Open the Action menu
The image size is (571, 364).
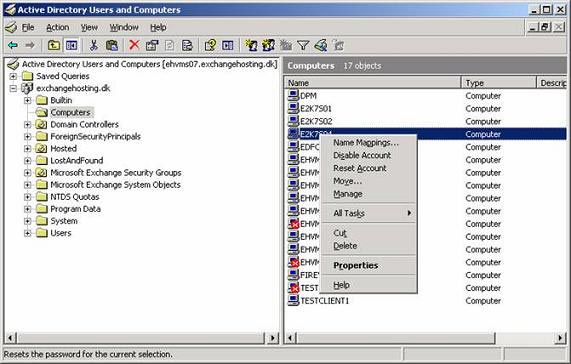click(58, 27)
